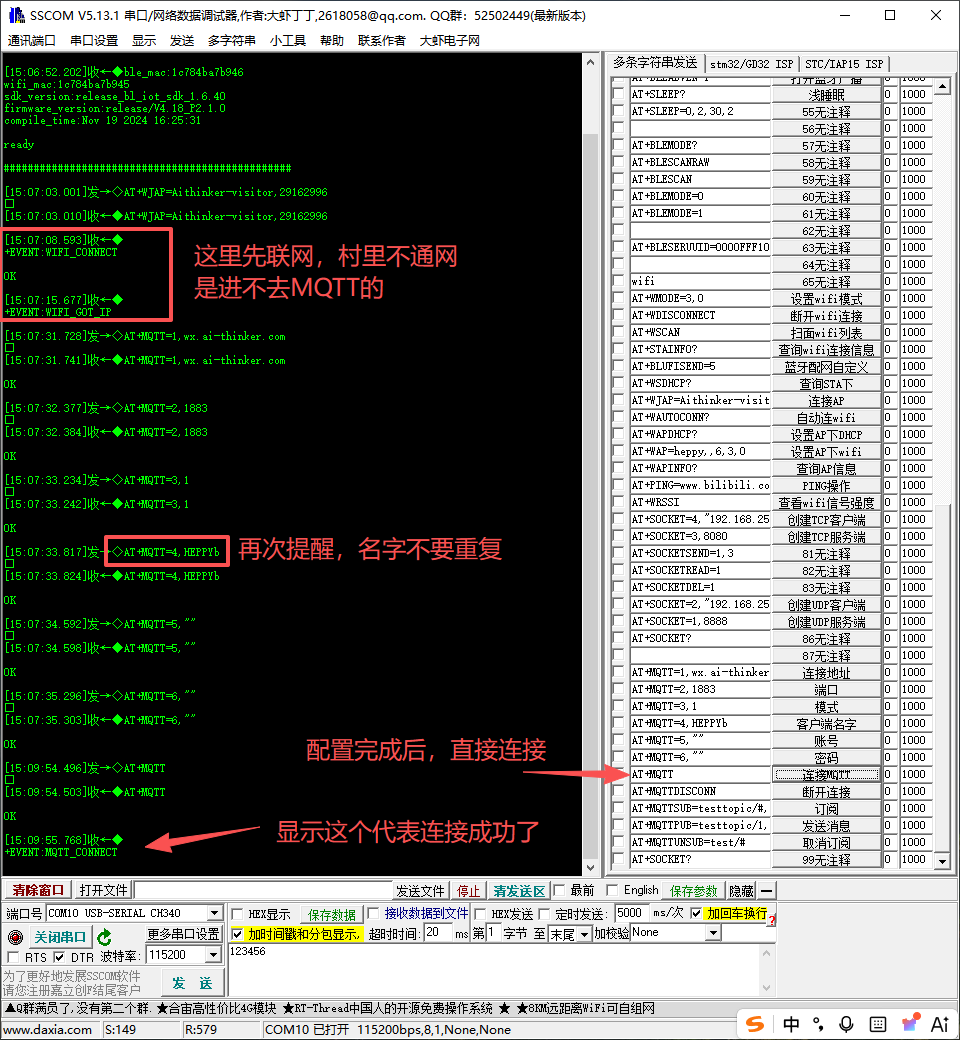
Task: Click the red help question mark icon
Action: point(771,918)
